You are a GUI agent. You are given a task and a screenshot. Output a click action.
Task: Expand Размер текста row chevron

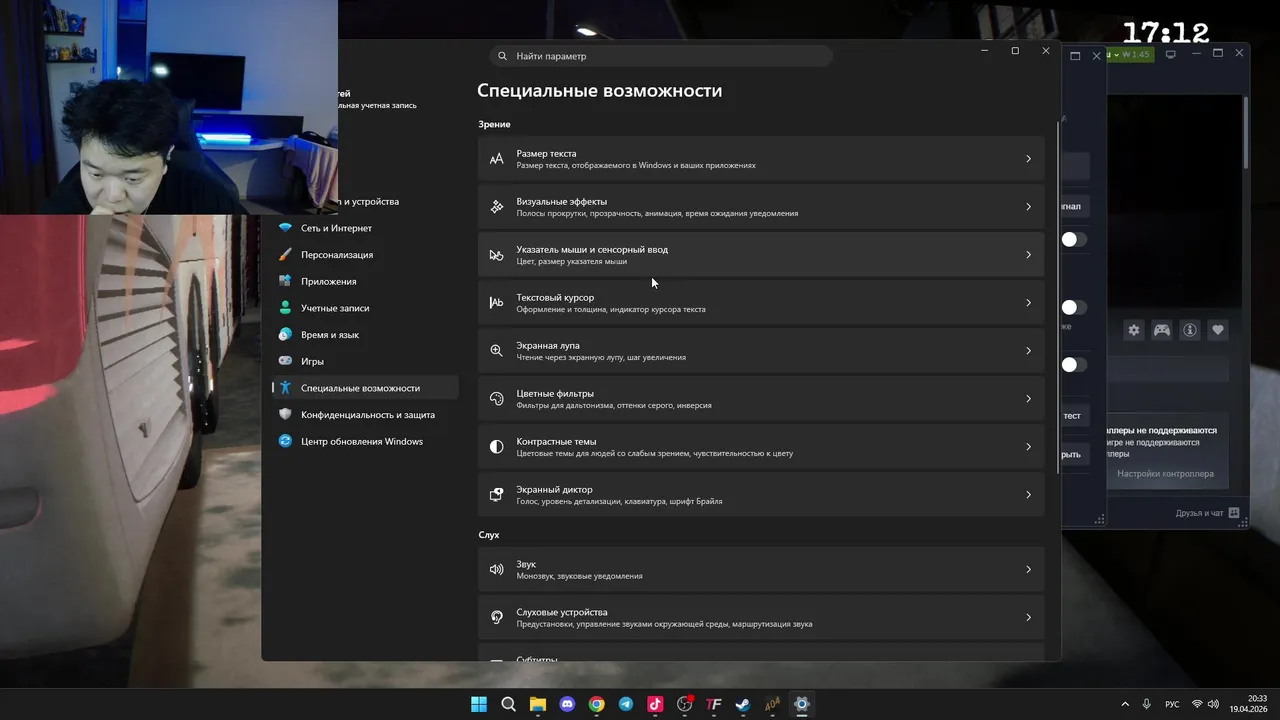pos(1028,159)
